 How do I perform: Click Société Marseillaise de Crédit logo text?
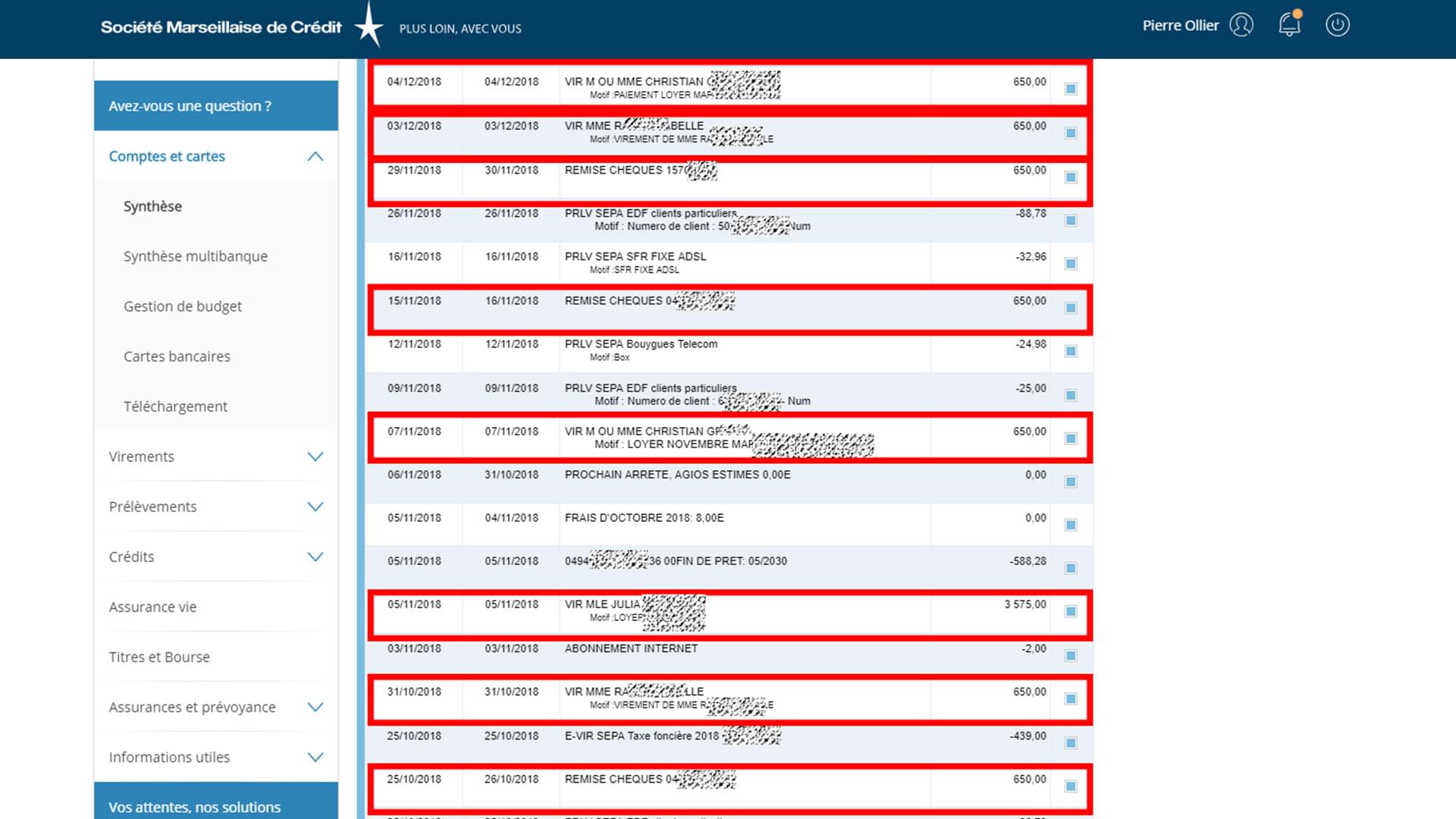221,27
